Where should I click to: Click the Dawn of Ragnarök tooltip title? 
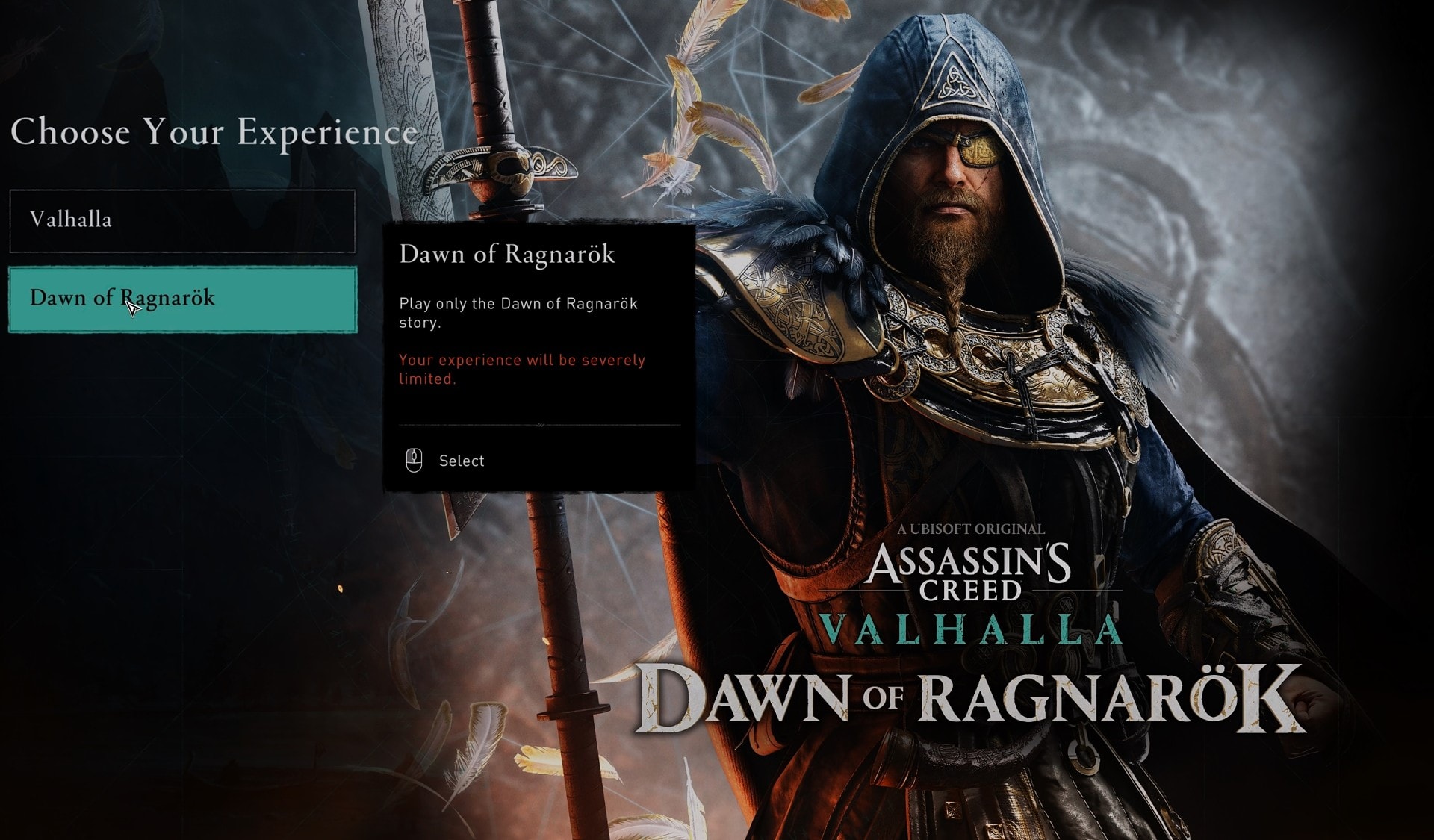[506, 254]
